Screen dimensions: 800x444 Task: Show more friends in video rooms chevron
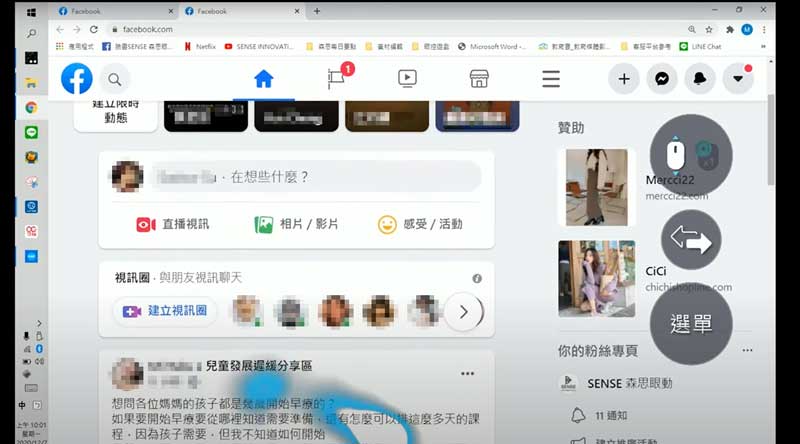[x=464, y=312]
